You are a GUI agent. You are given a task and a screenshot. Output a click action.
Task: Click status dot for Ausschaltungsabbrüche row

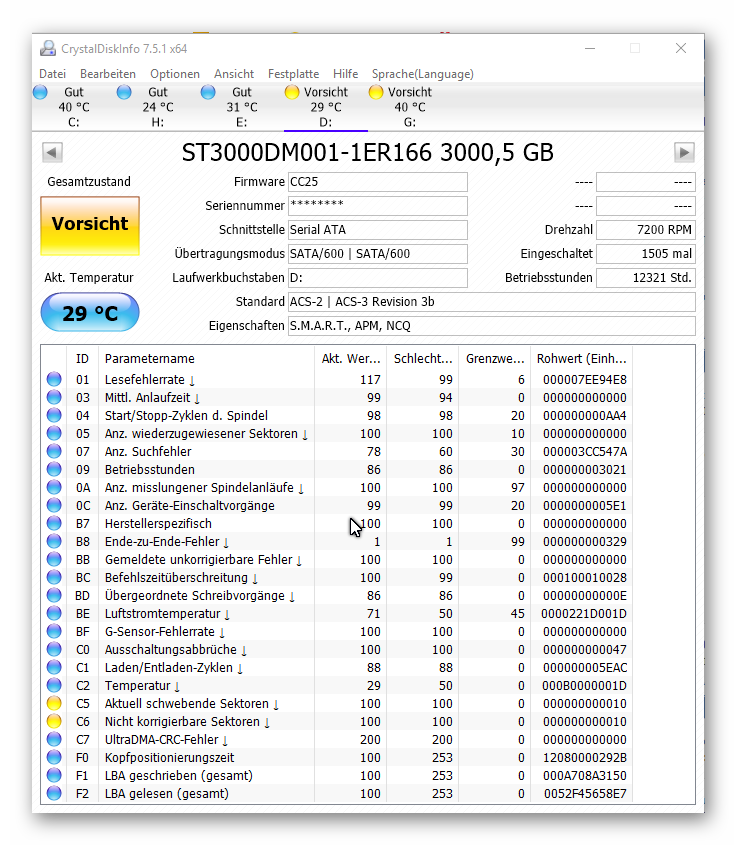tap(54, 649)
